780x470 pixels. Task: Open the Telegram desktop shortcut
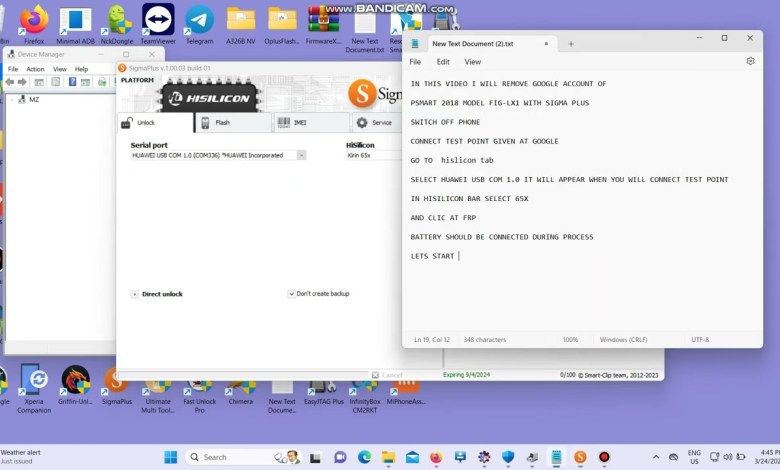tap(199, 21)
